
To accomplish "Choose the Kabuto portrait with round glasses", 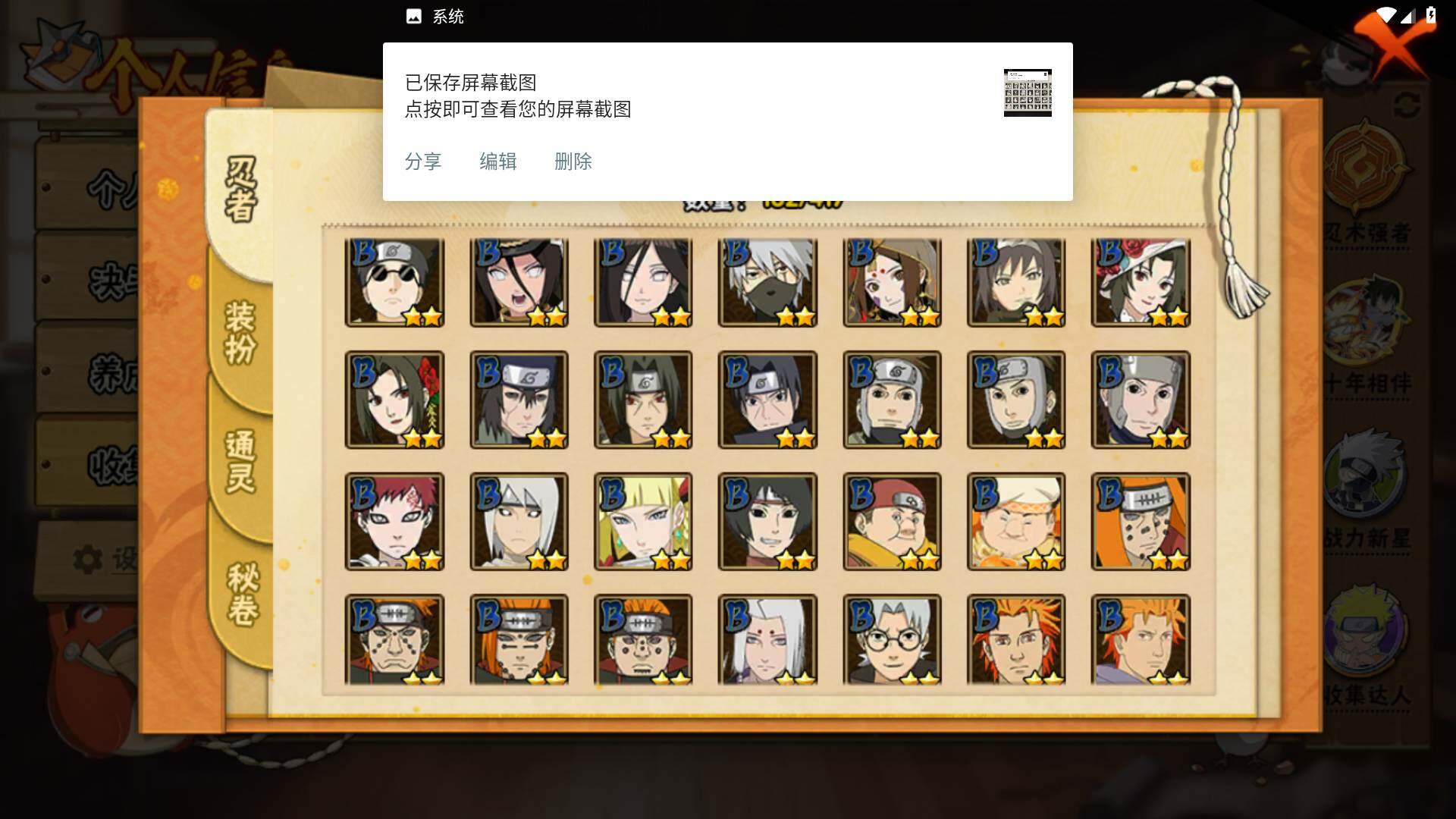I will point(892,639).
